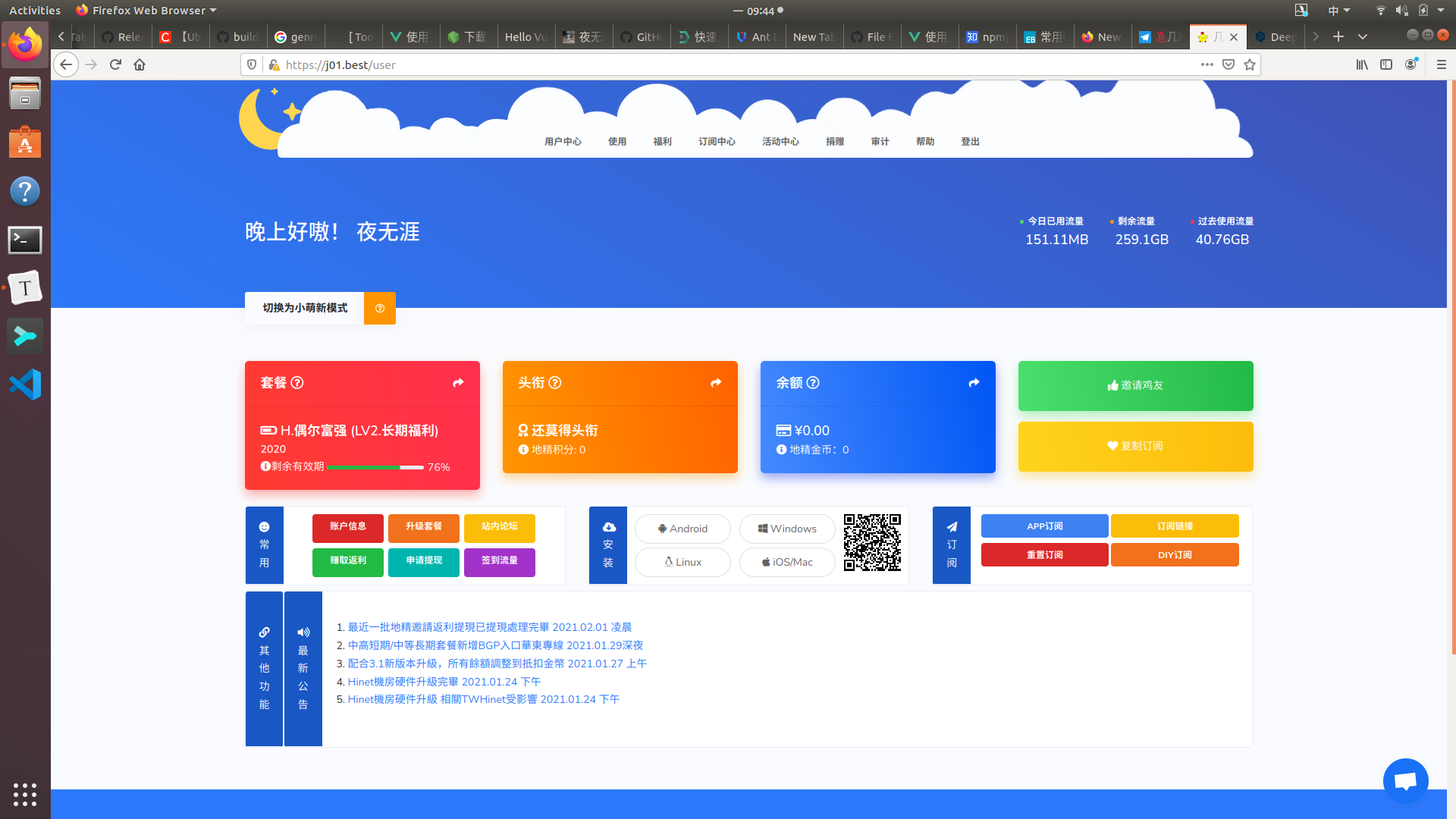1456x819 pixels.
Task: Expand the list all tabs dropdown
Action: click(1363, 36)
